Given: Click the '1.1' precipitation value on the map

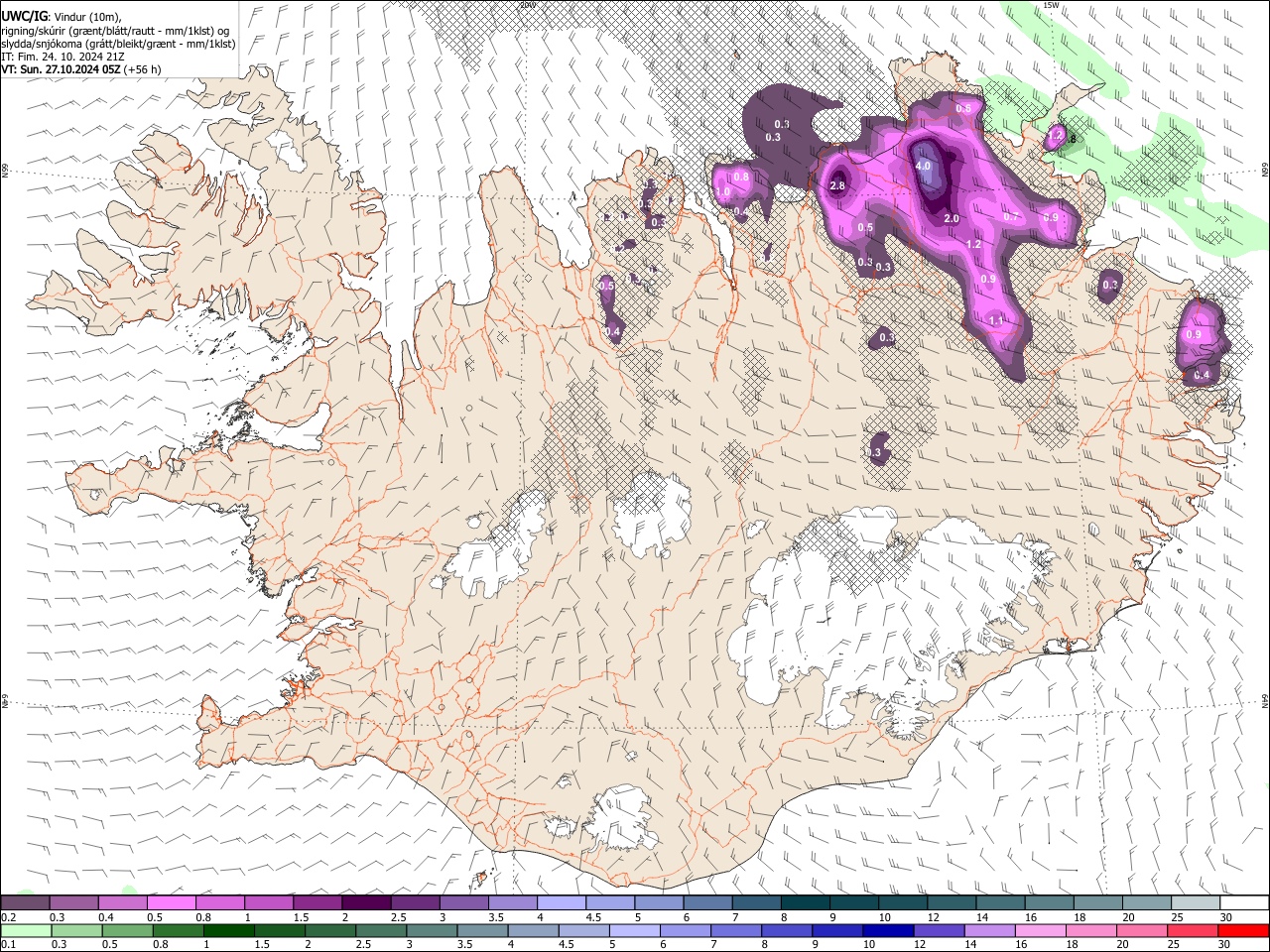Looking at the screenshot, I should [x=996, y=320].
